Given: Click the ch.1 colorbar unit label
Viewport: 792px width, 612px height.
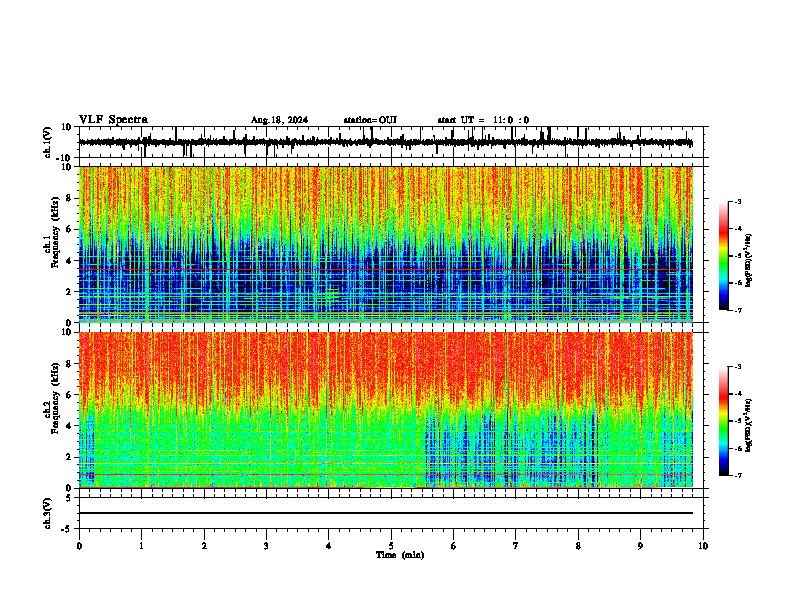Looking at the screenshot, I should click(749, 261).
